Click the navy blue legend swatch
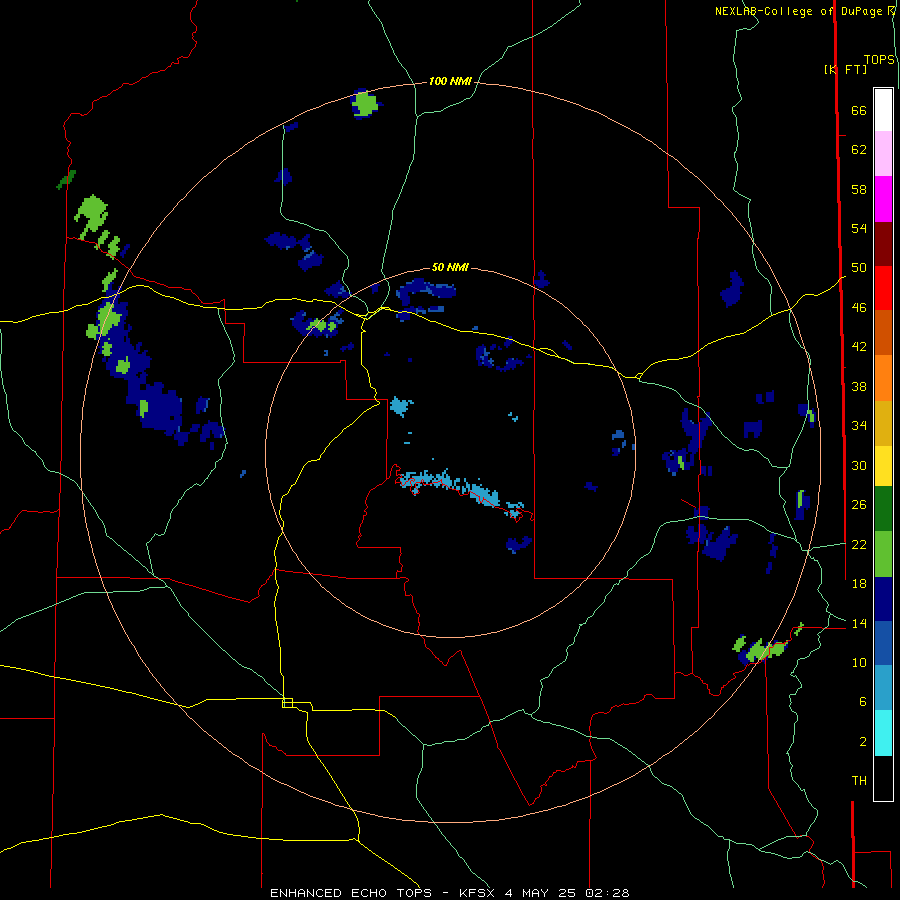The width and height of the screenshot is (900, 900). [x=883, y=599]
